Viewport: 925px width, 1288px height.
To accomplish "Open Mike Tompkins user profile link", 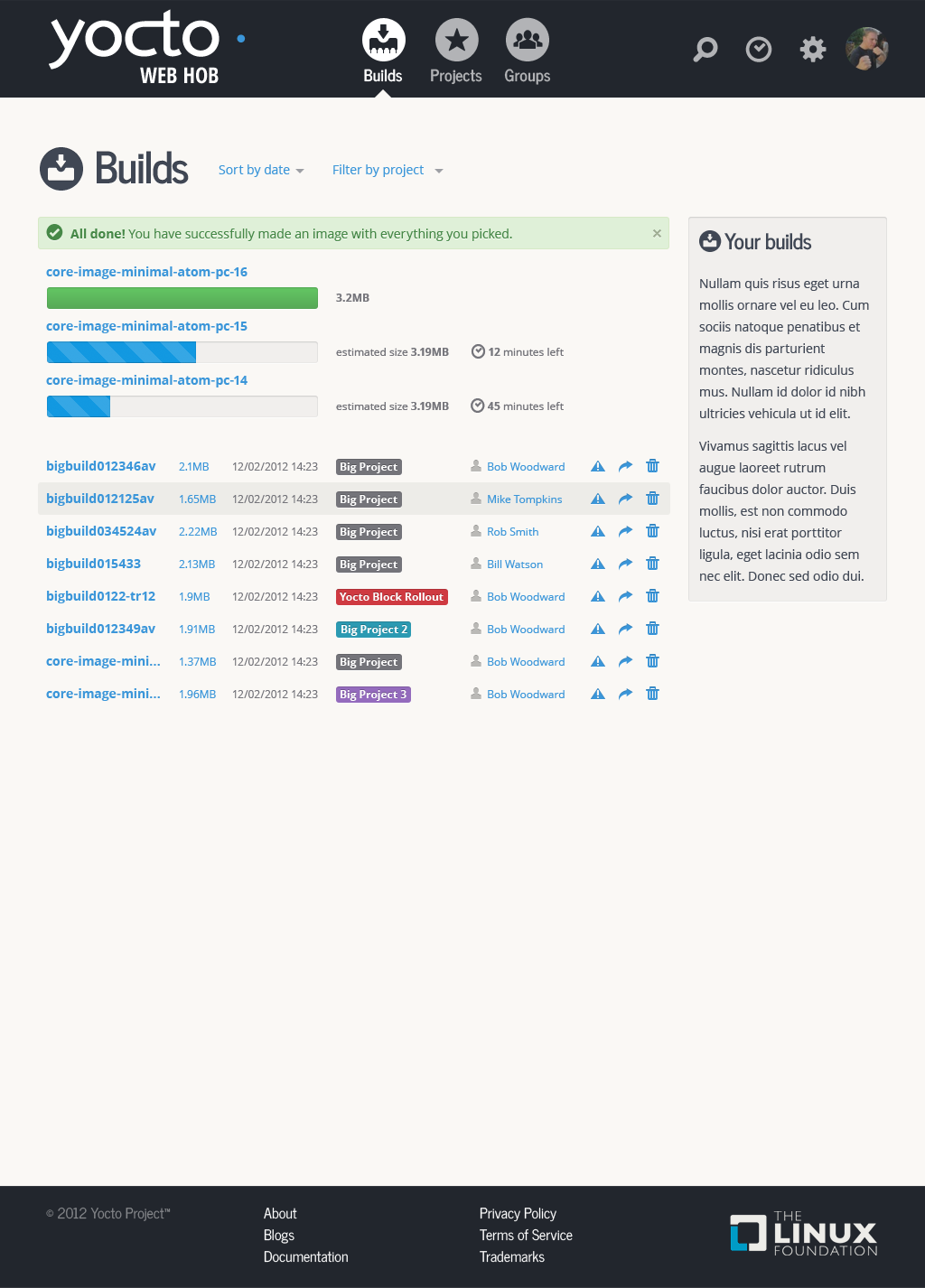I will tap(524, 499).
